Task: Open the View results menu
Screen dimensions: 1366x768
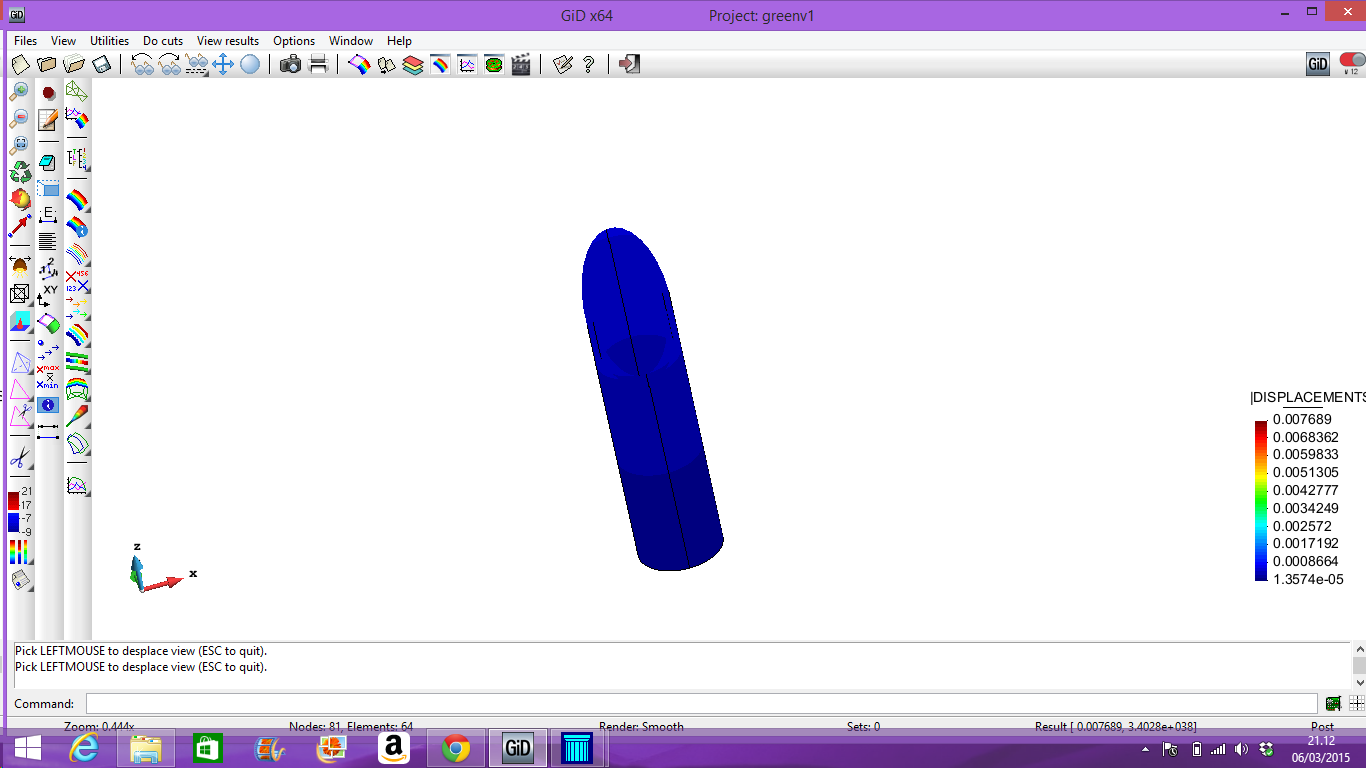Action: tap(227, 41)
